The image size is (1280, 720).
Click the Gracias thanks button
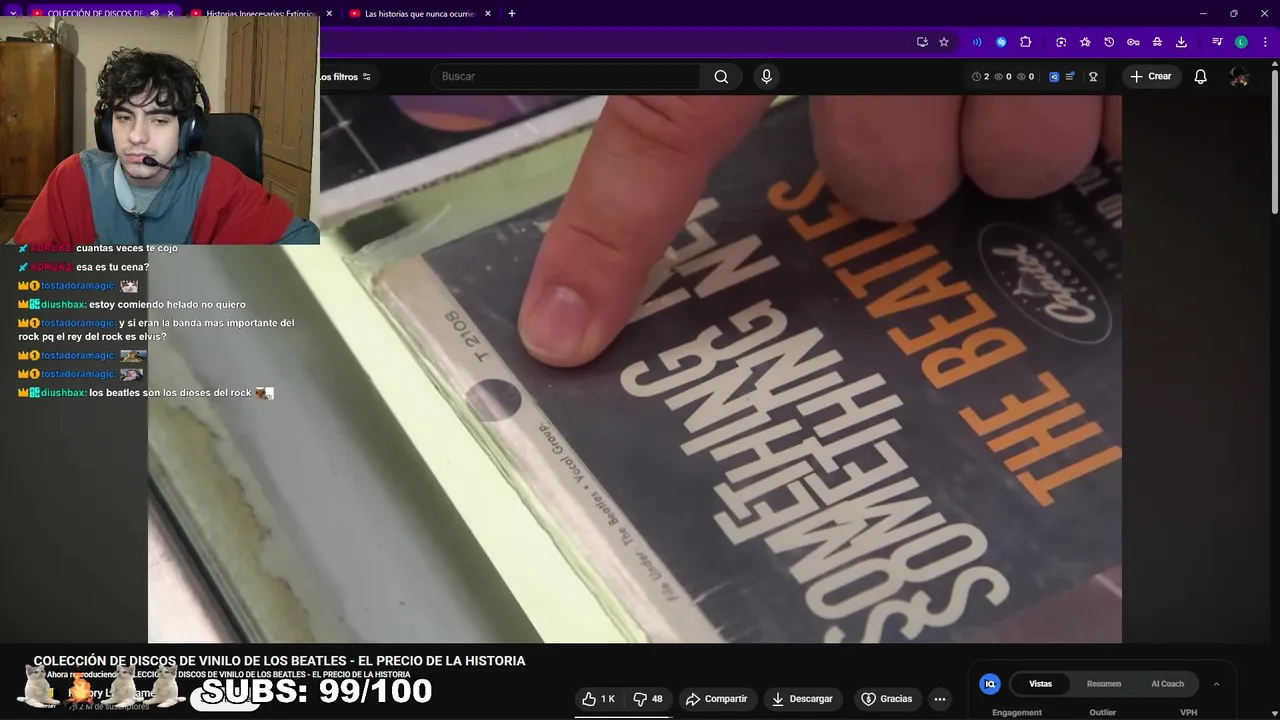click(887, 699)
